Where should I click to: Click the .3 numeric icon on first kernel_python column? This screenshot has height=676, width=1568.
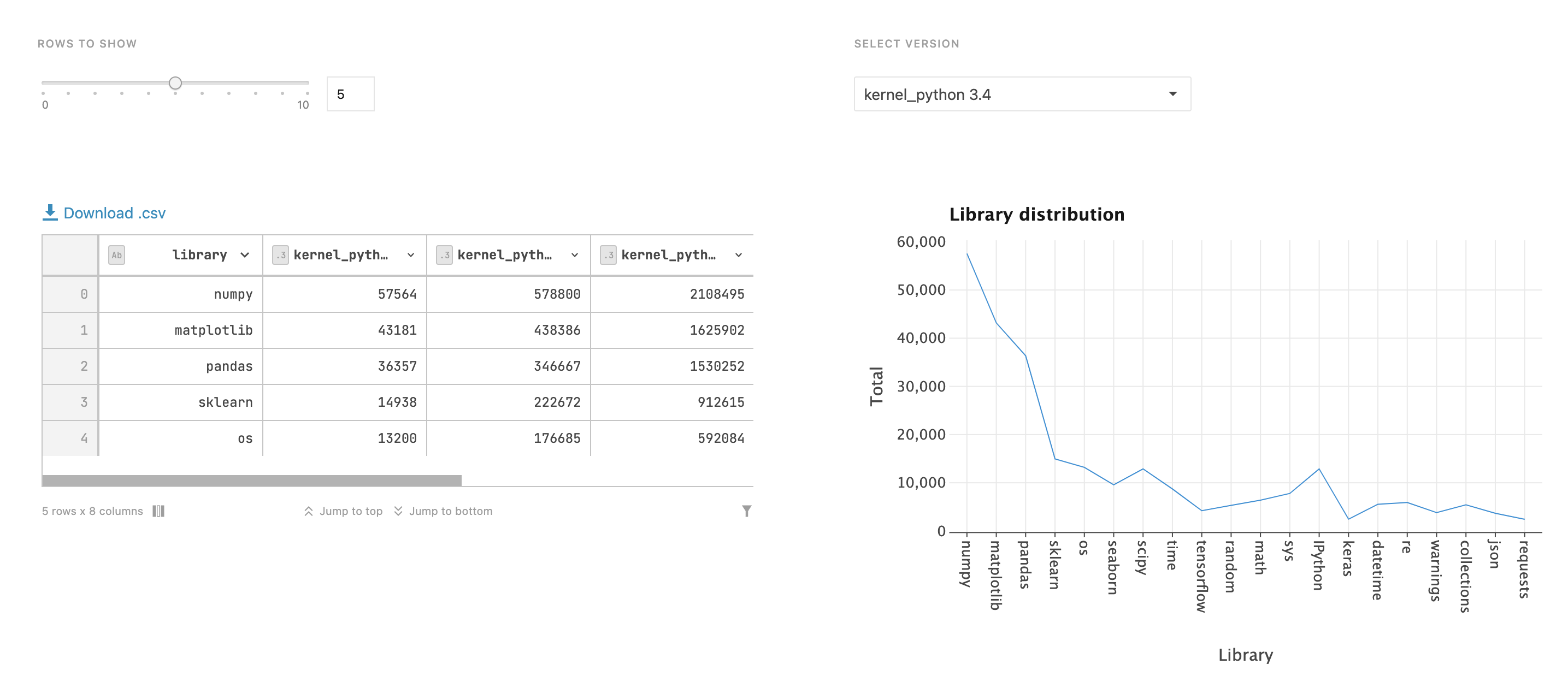click(280, 255)
